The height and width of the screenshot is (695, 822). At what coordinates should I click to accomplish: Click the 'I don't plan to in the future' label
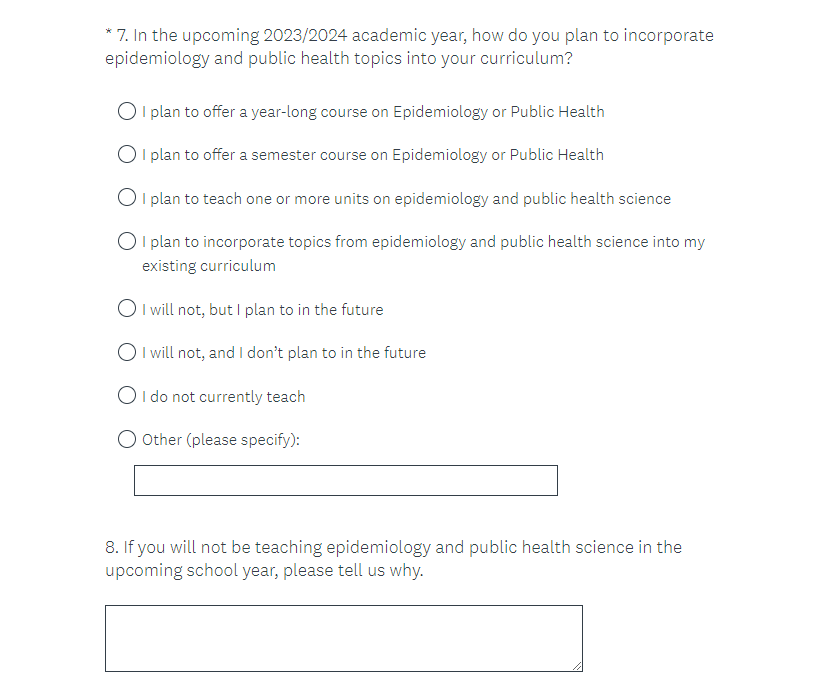pos(284,353)
